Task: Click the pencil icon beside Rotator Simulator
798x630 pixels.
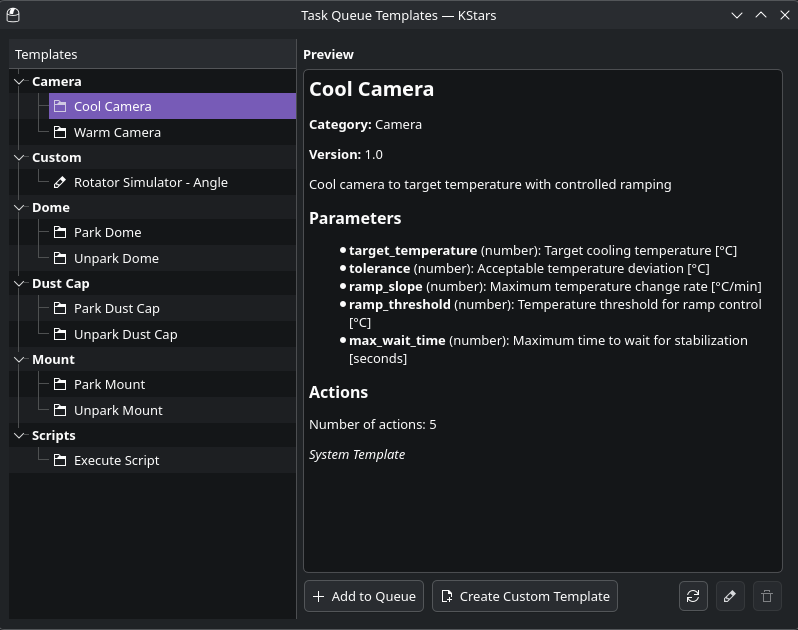Action: [60, 182]
